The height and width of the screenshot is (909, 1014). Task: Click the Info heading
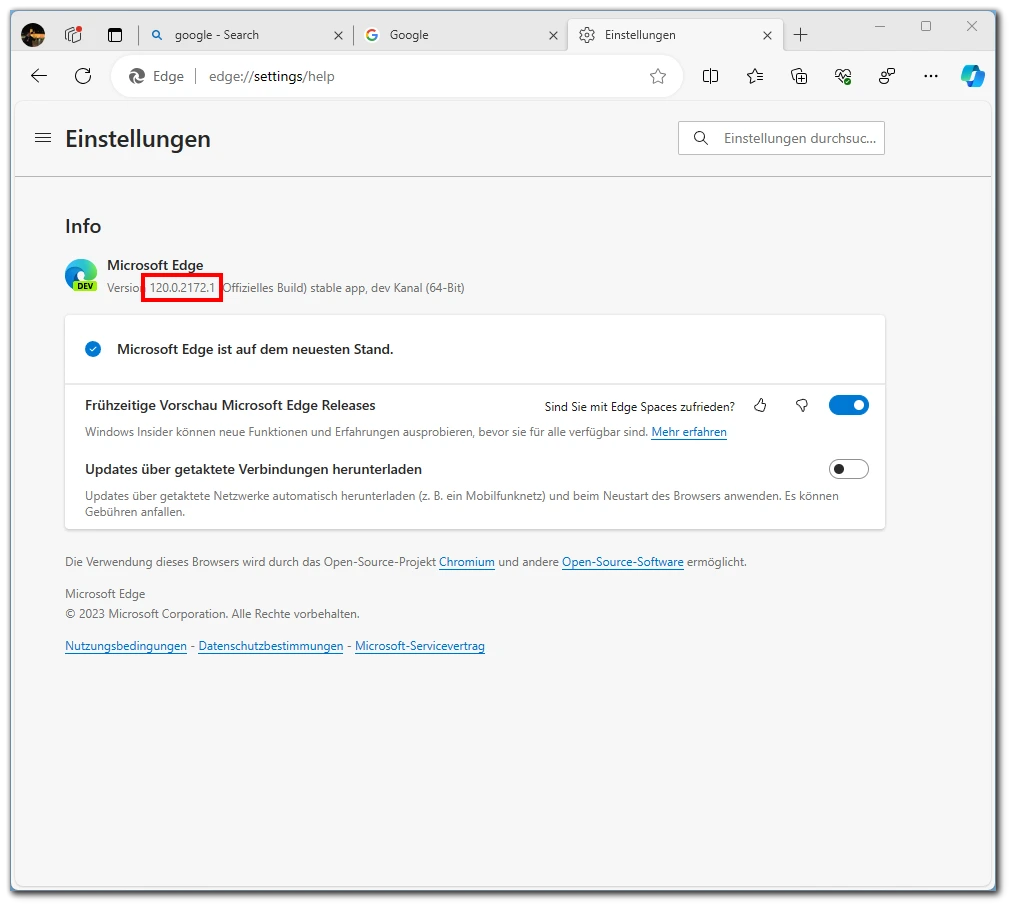click(83, 226)
